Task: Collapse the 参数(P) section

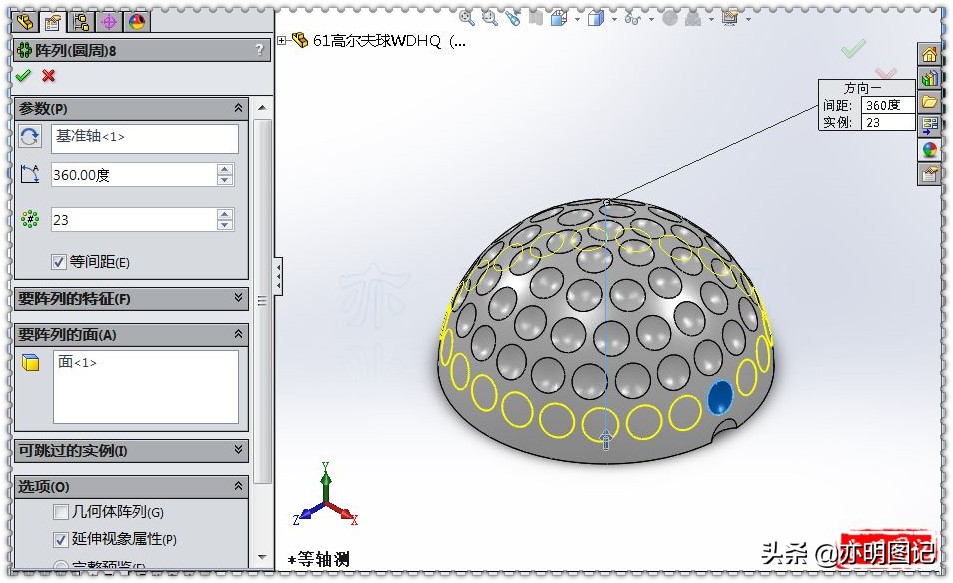Action: click(x=238, y=108)
